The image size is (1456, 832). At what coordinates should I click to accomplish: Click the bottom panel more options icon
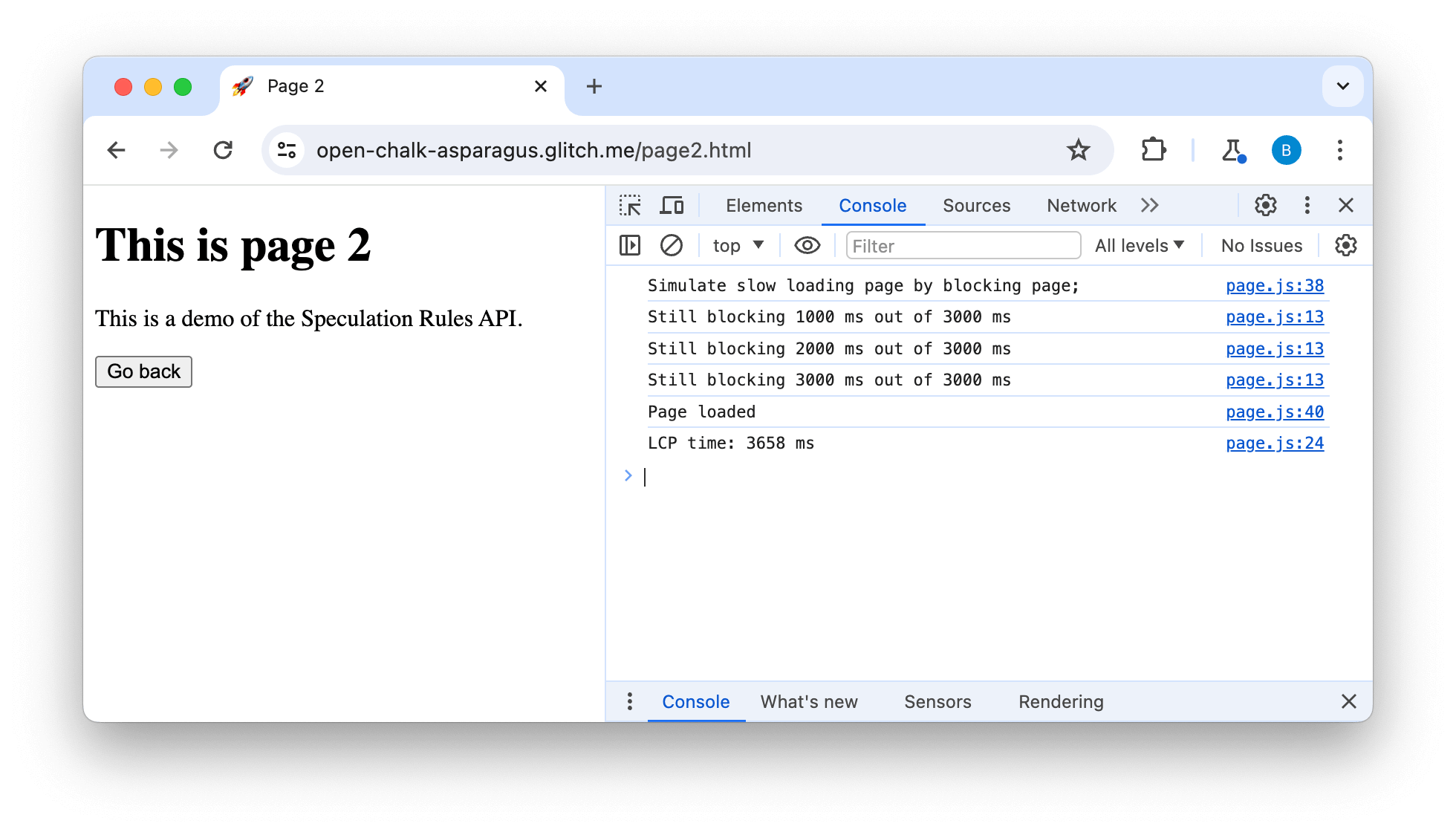630,702
